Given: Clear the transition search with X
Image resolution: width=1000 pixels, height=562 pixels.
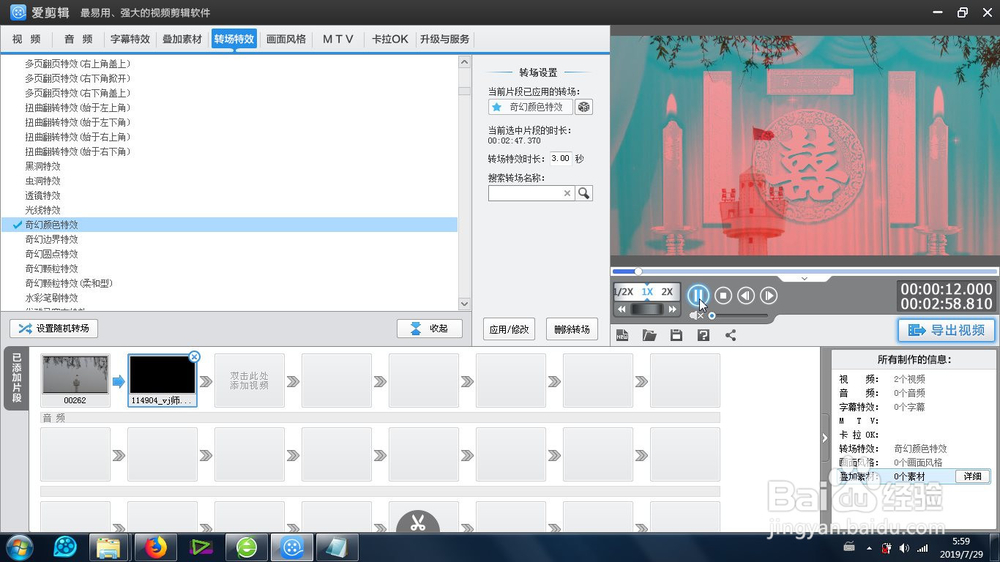Looking at the screenshot, I should tap(567, 193).
